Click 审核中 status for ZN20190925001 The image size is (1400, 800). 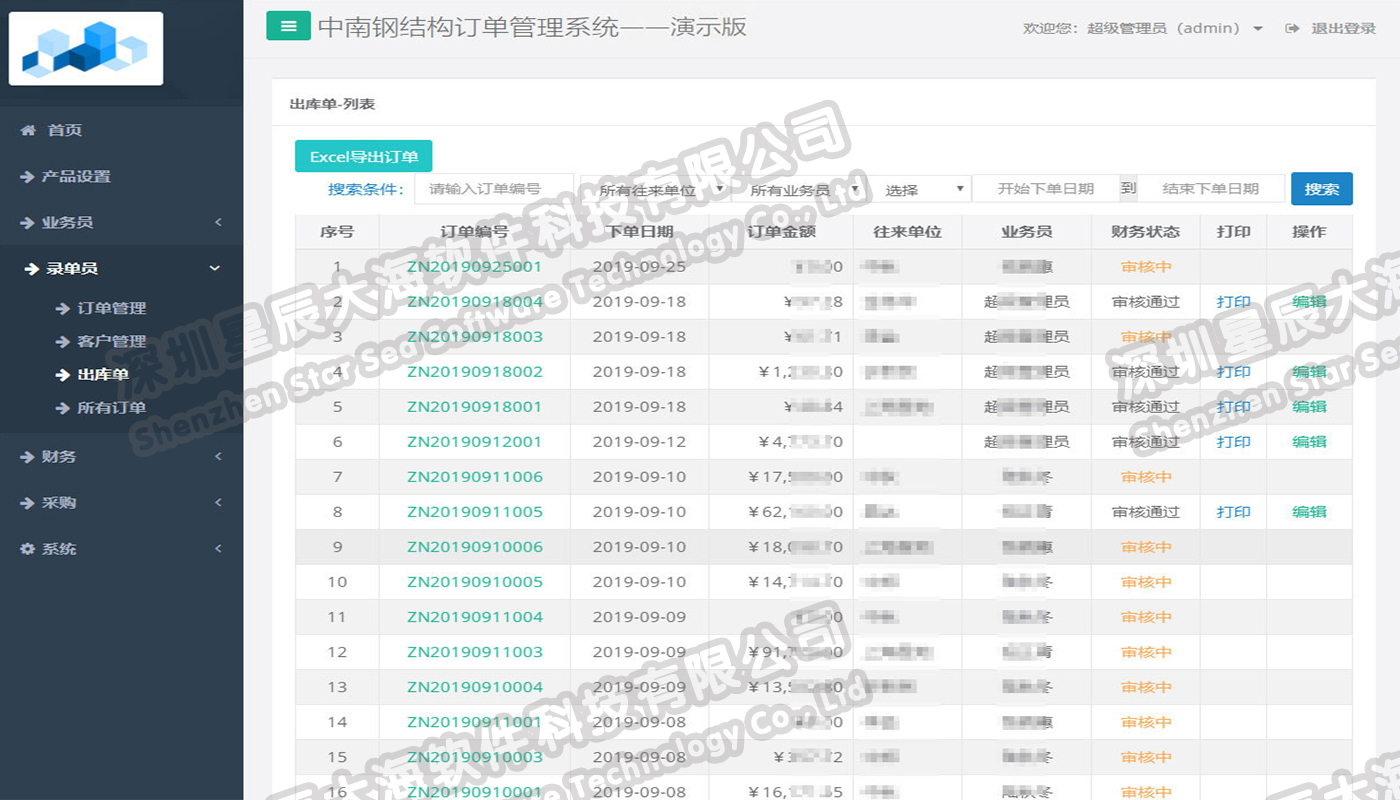pyautogui.click(x=1146, y=267)
